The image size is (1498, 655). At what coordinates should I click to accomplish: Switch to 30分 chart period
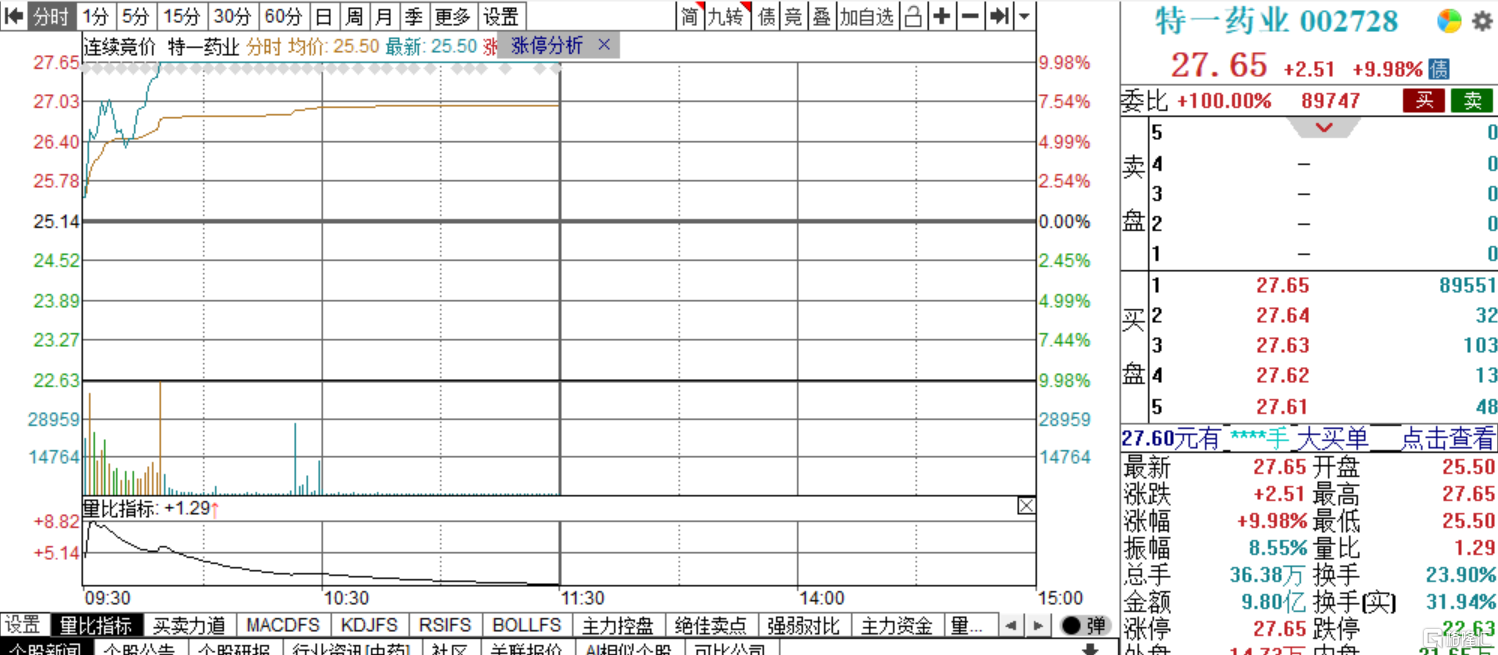[x=233, y=16]
